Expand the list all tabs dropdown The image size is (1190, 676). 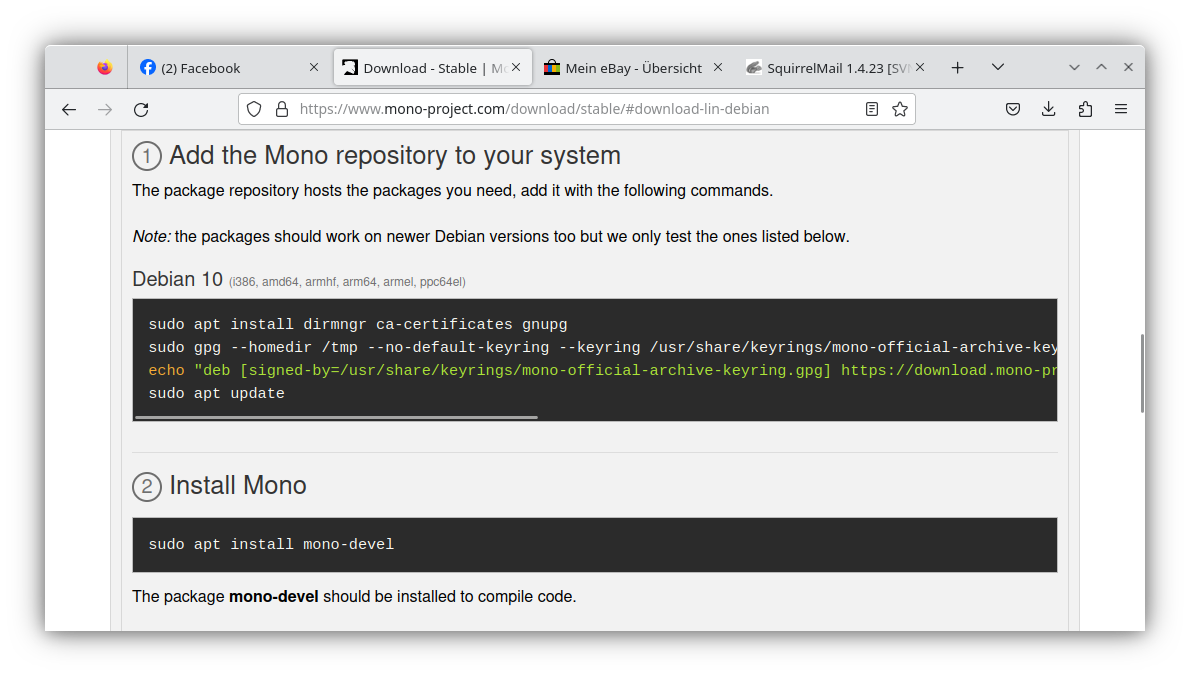point(998,67)
